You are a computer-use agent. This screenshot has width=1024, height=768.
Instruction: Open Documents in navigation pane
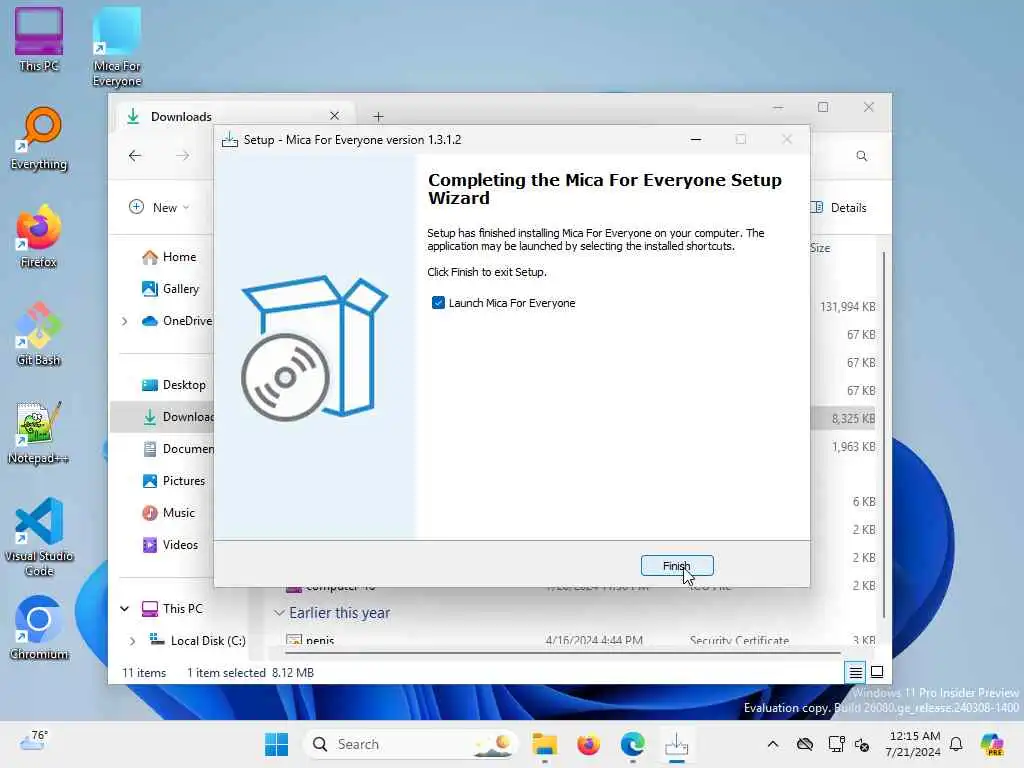(178, 449)
